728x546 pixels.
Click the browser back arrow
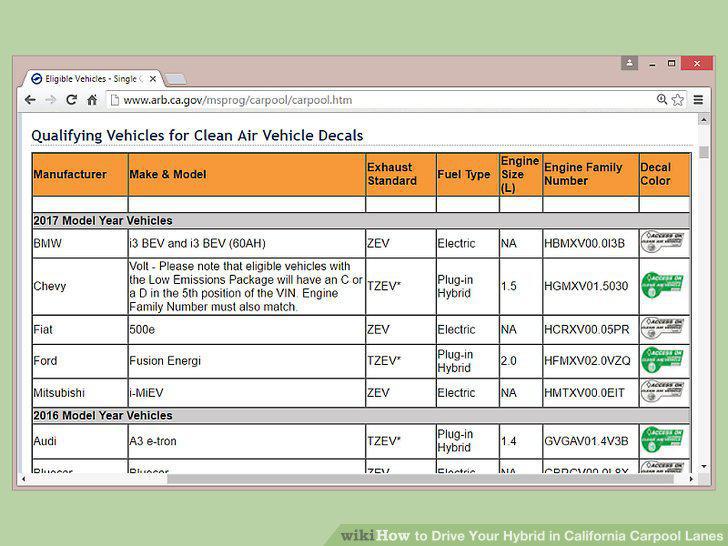coord(30,100)
